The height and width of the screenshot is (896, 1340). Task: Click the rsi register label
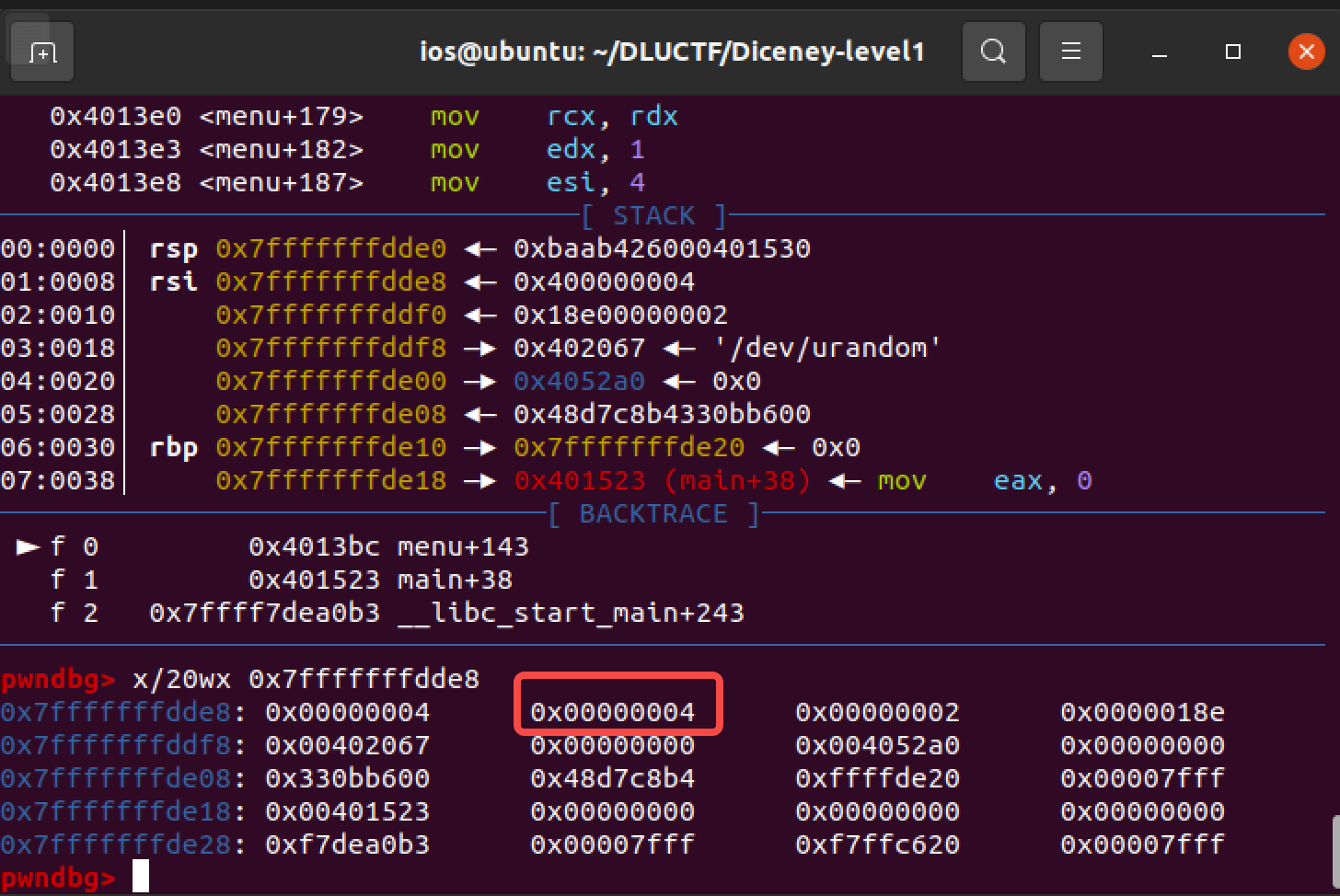coord(174,282)
